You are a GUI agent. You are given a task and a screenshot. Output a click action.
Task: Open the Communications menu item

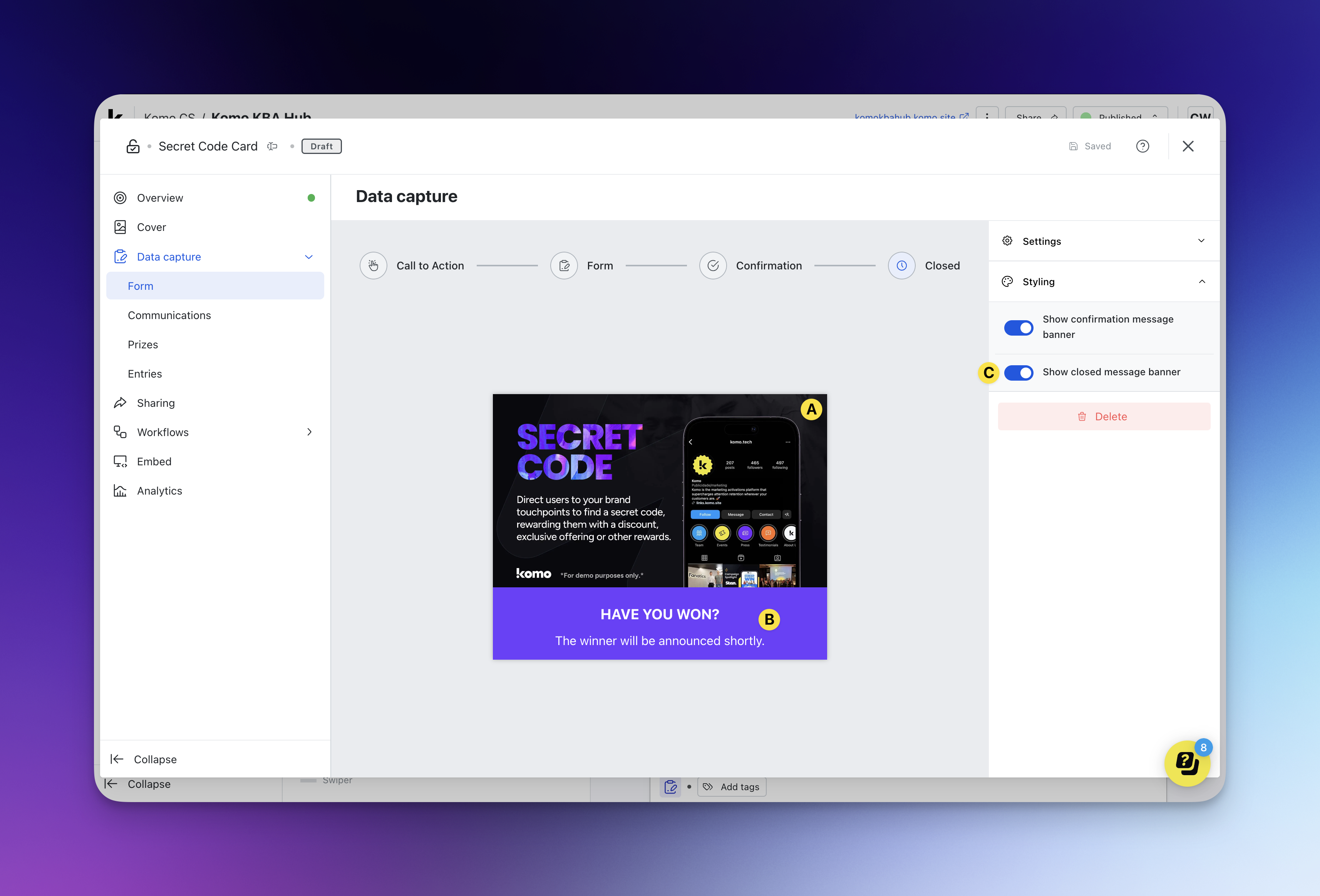coord(169,315)
